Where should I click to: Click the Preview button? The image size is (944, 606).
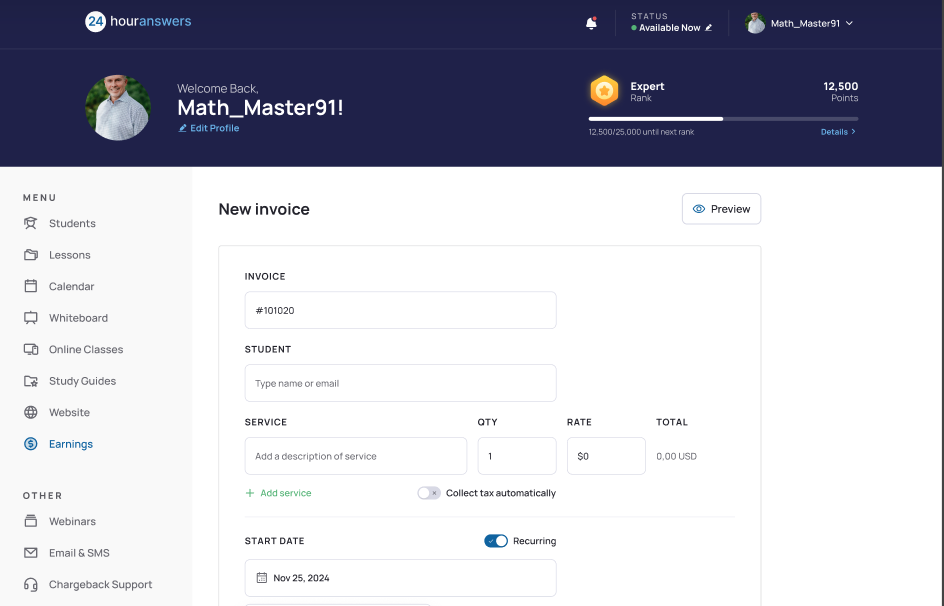[721, 209]
